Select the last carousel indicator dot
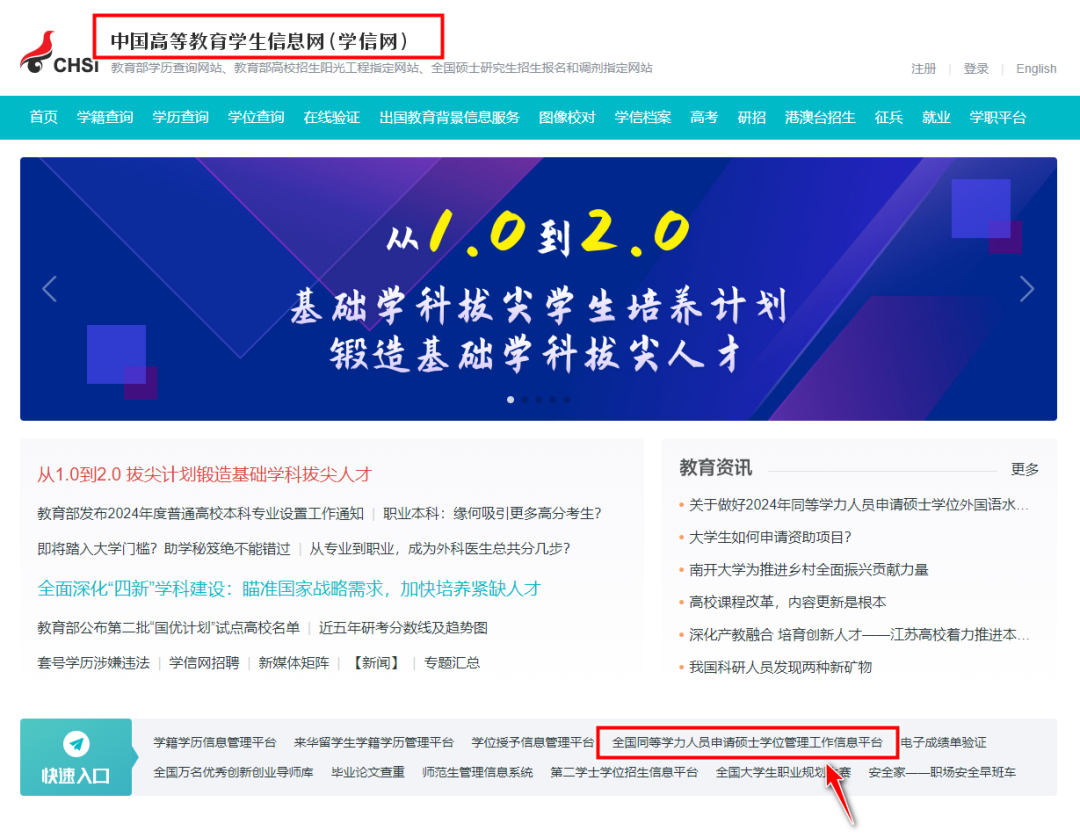 (x=567, y=399)
